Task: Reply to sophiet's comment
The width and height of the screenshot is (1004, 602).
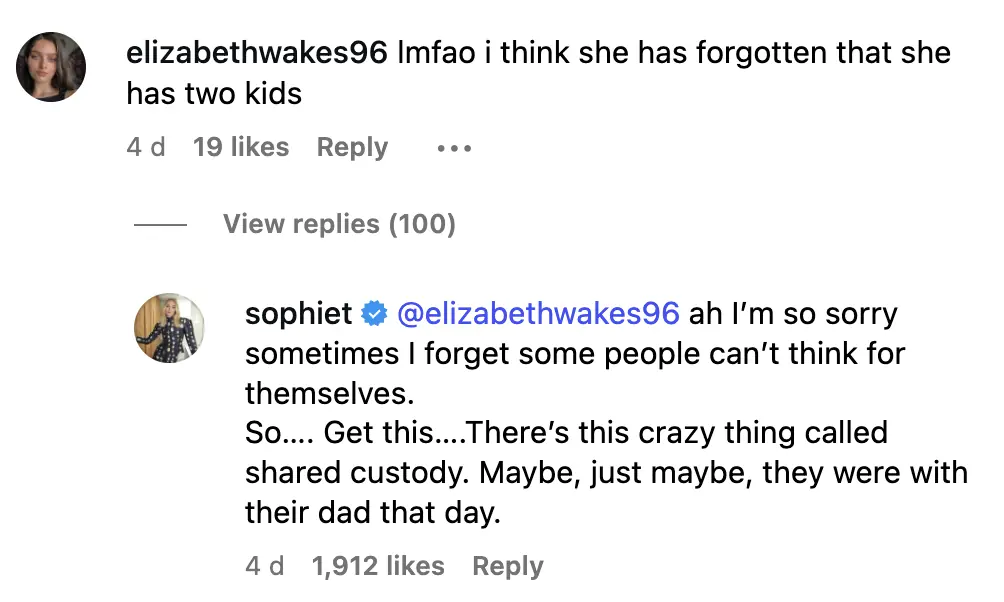Action: [x=507, y=566]
